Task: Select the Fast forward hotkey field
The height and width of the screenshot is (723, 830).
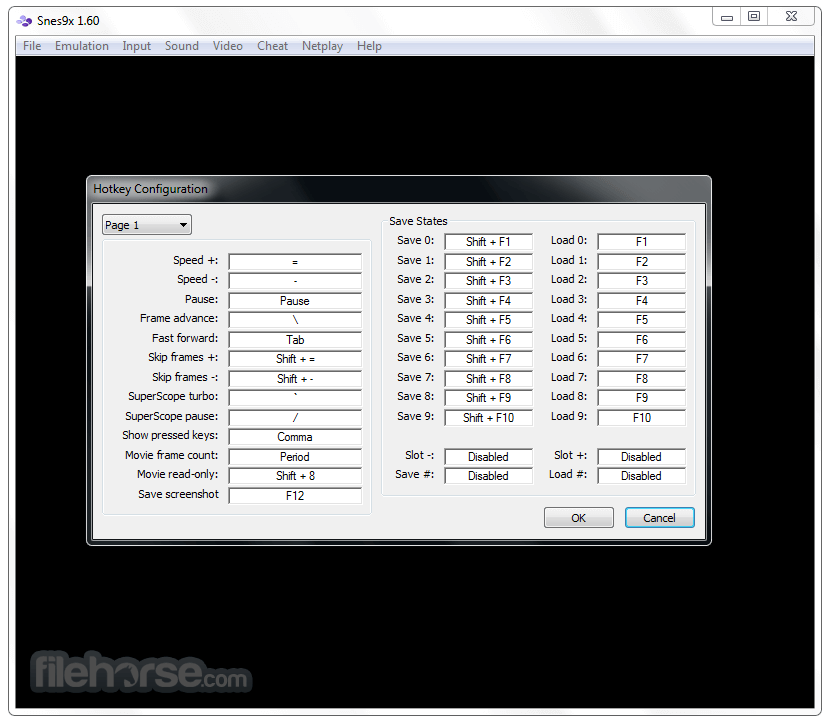Action: (295, 340)
